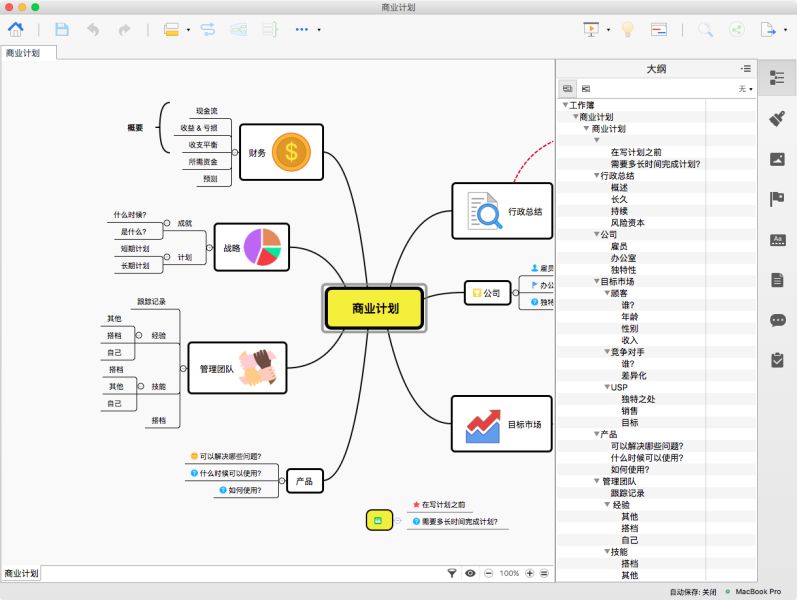Collapse 行政总结 outline node
Image resolution: width=797 pixels, height=600 pixels.
(x=597, y=175)
